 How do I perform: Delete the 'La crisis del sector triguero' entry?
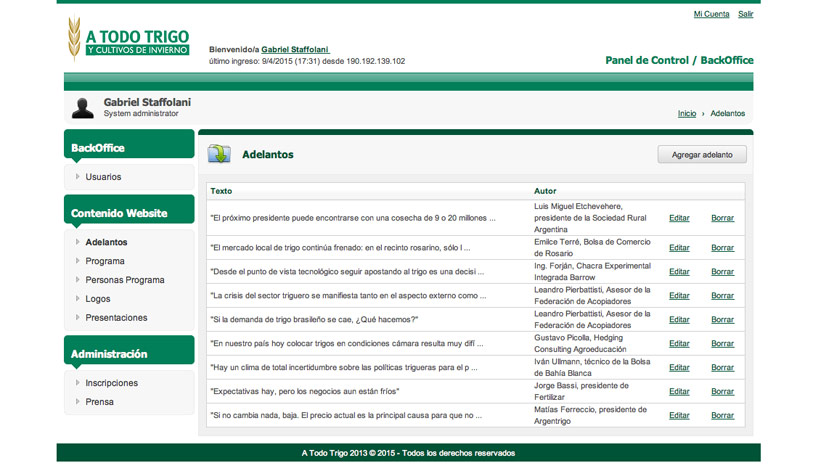click(722, 295)
